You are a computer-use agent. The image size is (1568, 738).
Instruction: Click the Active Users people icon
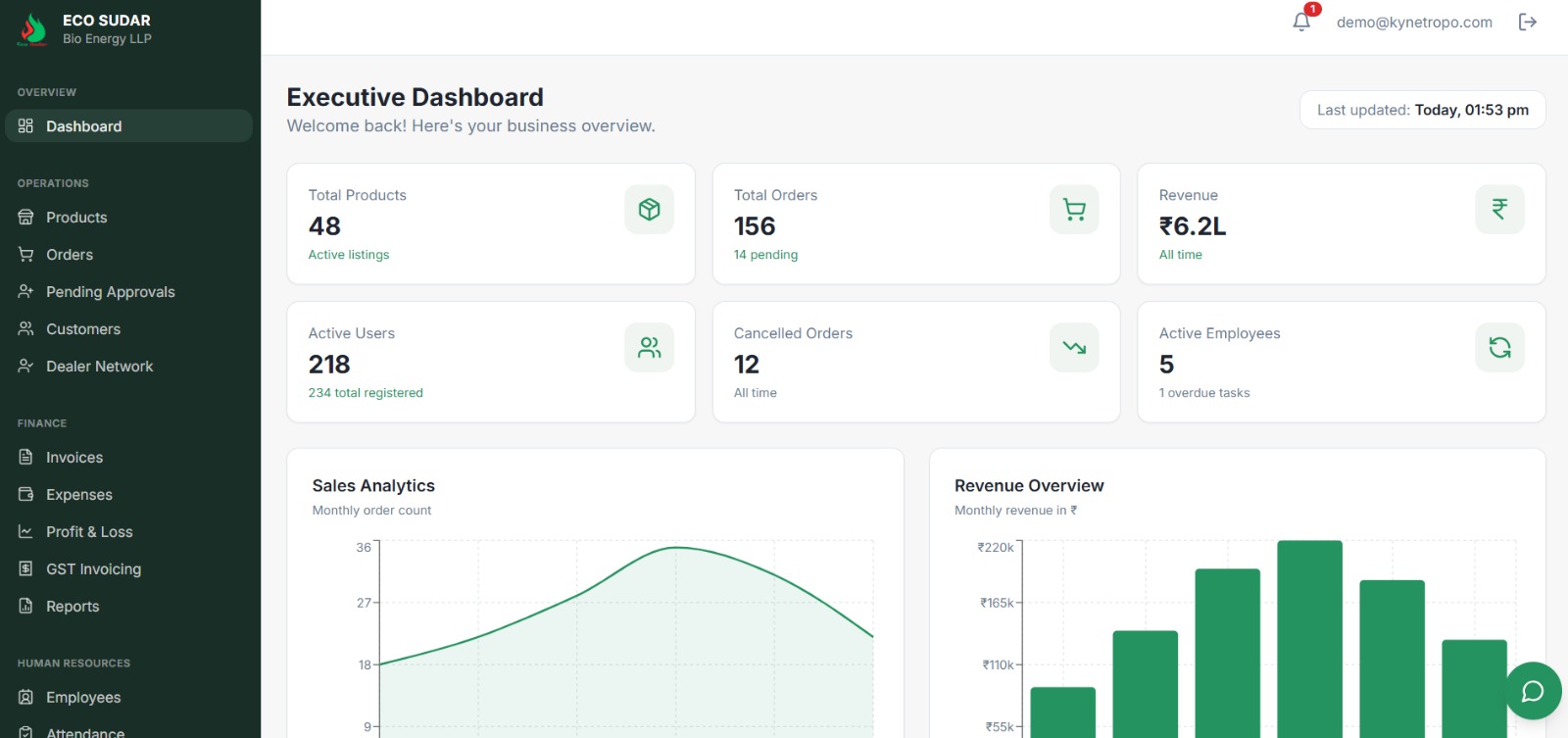pyautogui.click(x=649, y=347)
